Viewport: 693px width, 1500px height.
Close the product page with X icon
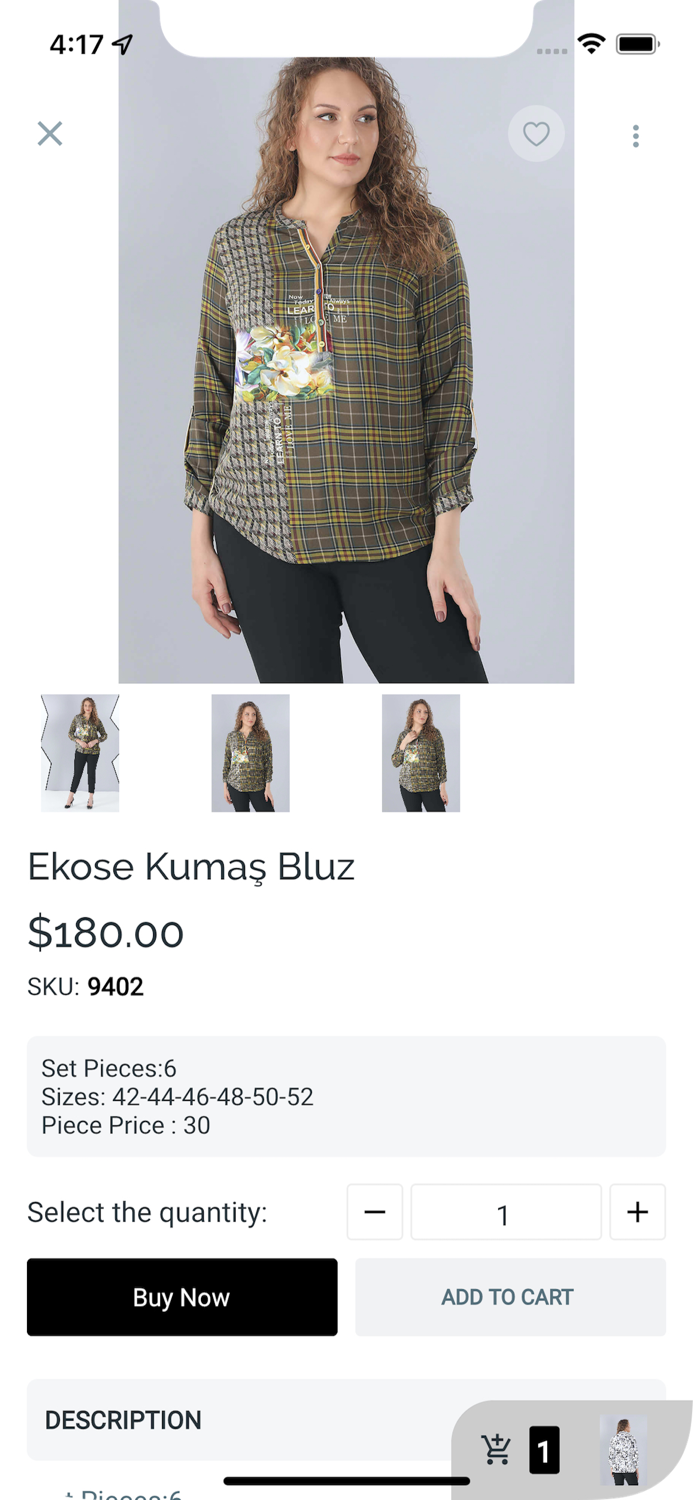coord(50,133)
